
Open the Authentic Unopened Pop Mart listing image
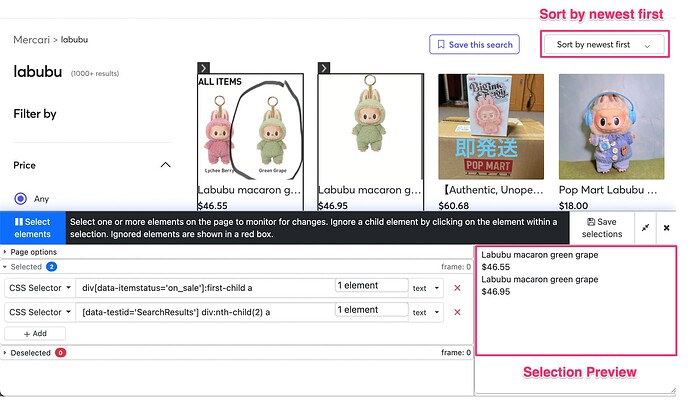pos(491,127)
